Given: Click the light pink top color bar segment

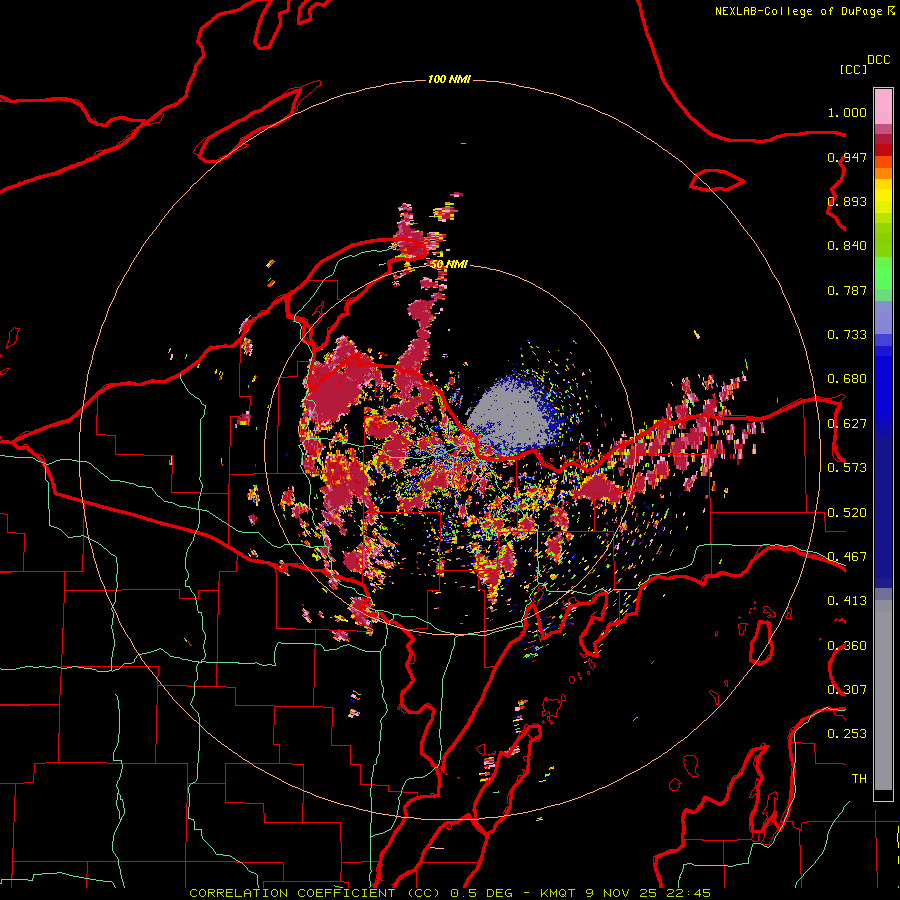Looking at the screenshot, I should [x=883, y=106].
